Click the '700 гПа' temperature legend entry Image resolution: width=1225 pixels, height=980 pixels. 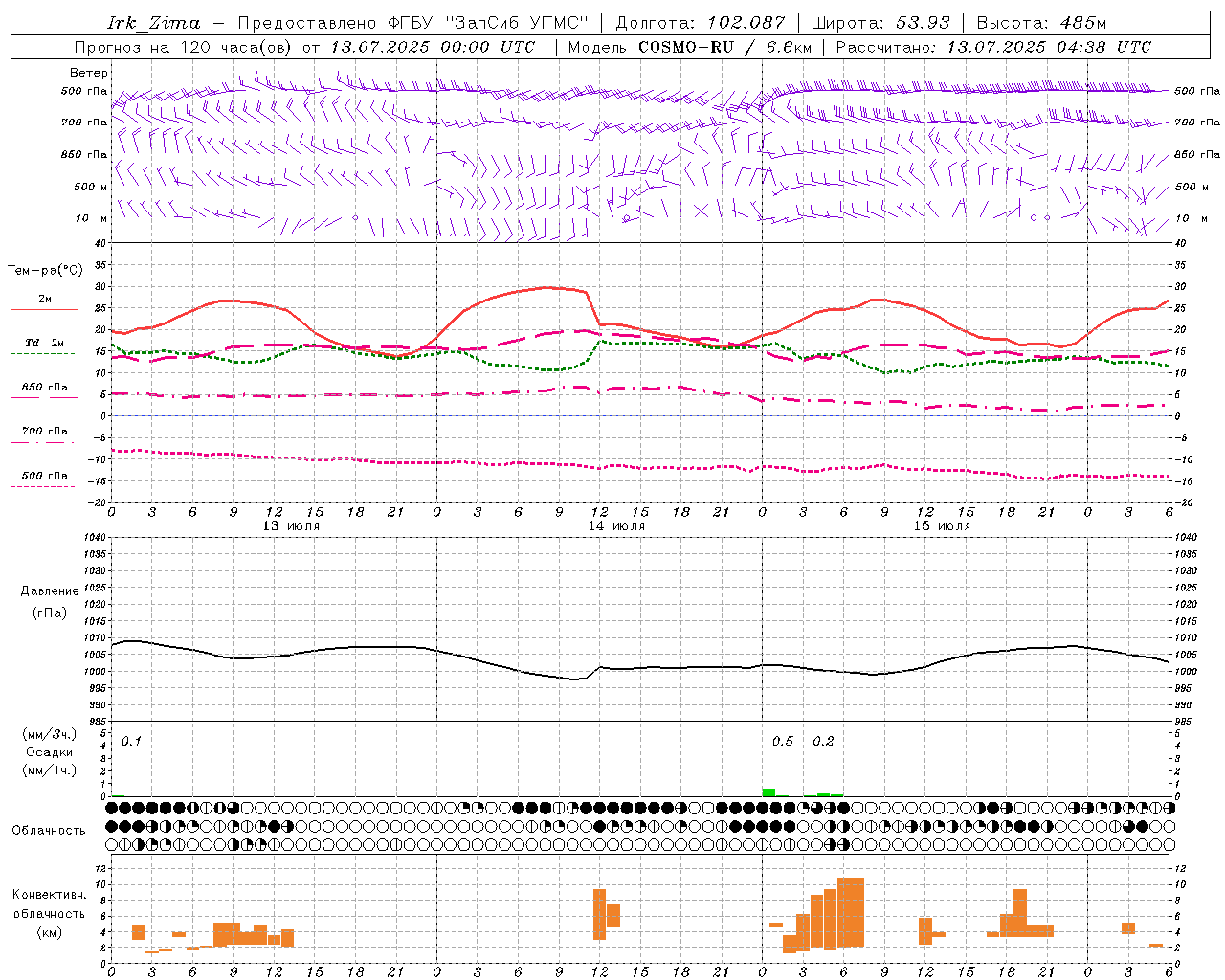point(44,432)
